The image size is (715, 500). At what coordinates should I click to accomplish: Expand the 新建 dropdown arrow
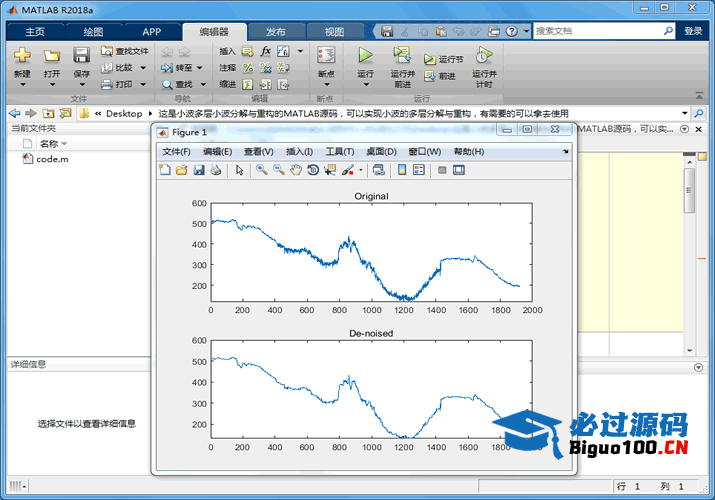pos(22,85)
